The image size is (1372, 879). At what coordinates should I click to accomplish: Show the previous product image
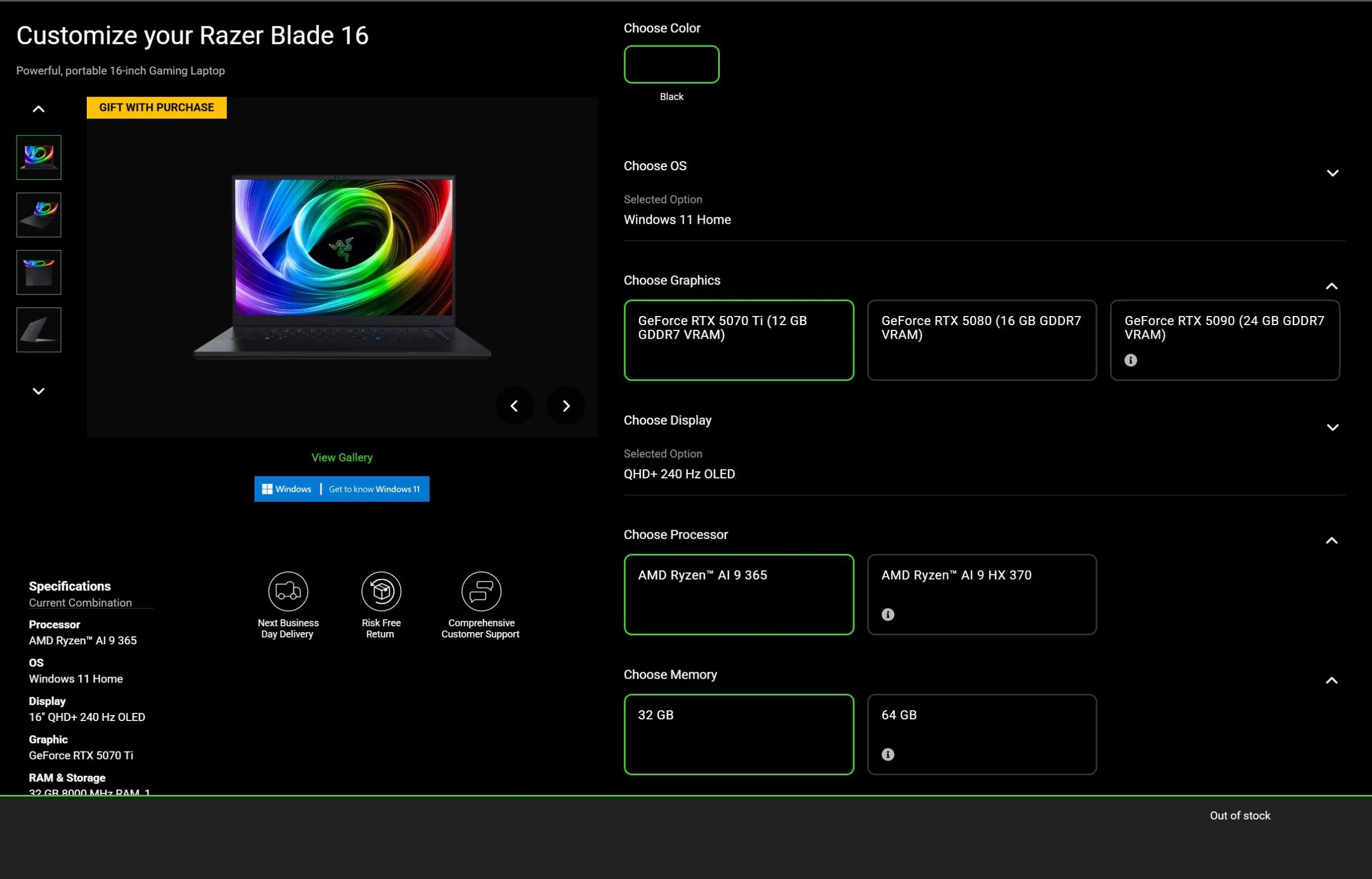pyautogui.click(x=514, y=406)
